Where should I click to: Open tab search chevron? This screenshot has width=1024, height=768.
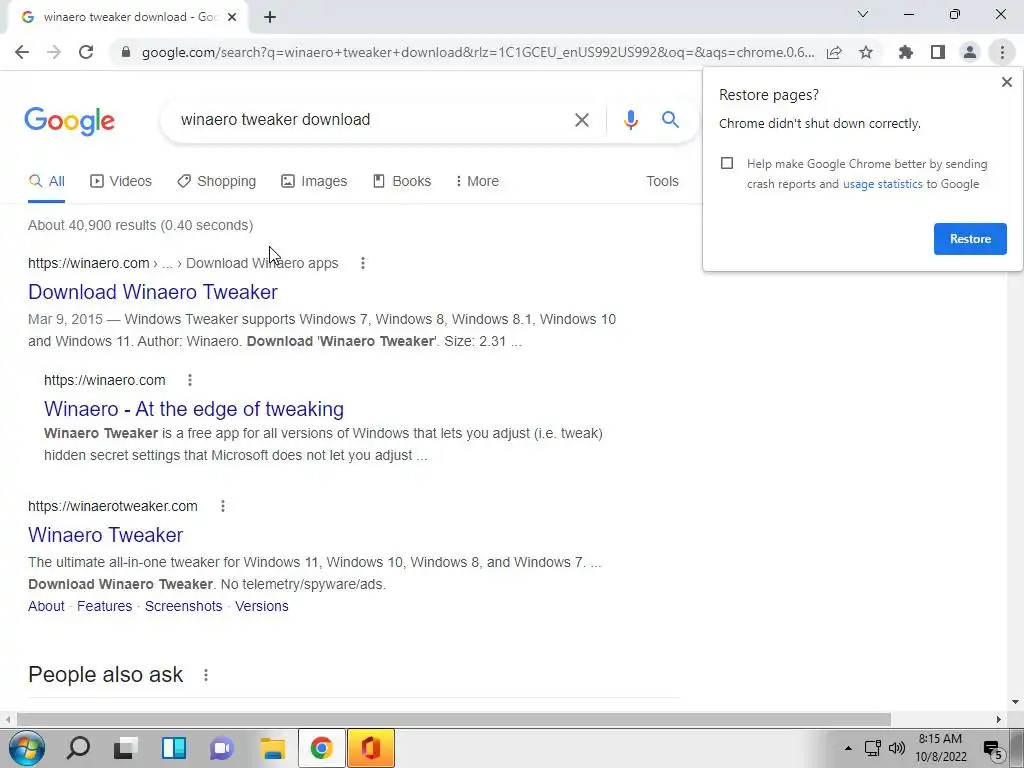coord(863,14)
